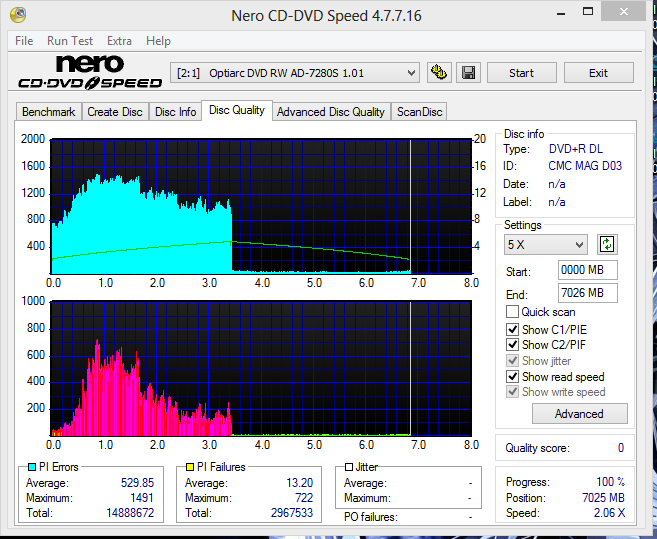
Task: Click the Start position field 0000 MB
Action: coord(587,270)
